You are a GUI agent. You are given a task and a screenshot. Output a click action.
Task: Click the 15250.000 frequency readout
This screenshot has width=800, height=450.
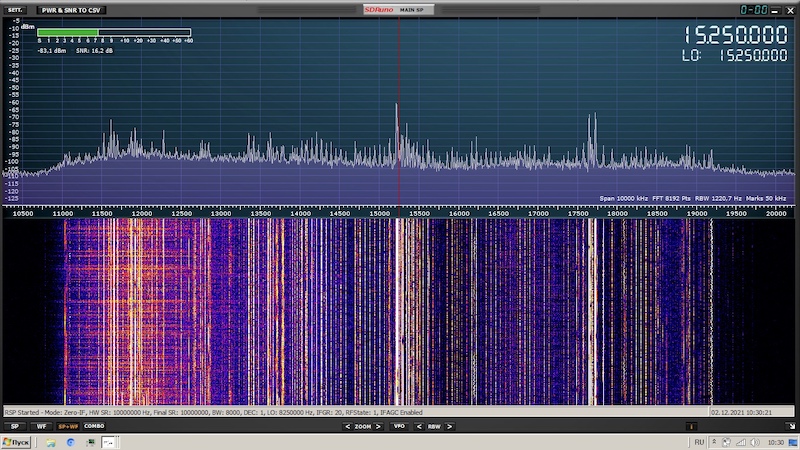click(x=734, y=34)
